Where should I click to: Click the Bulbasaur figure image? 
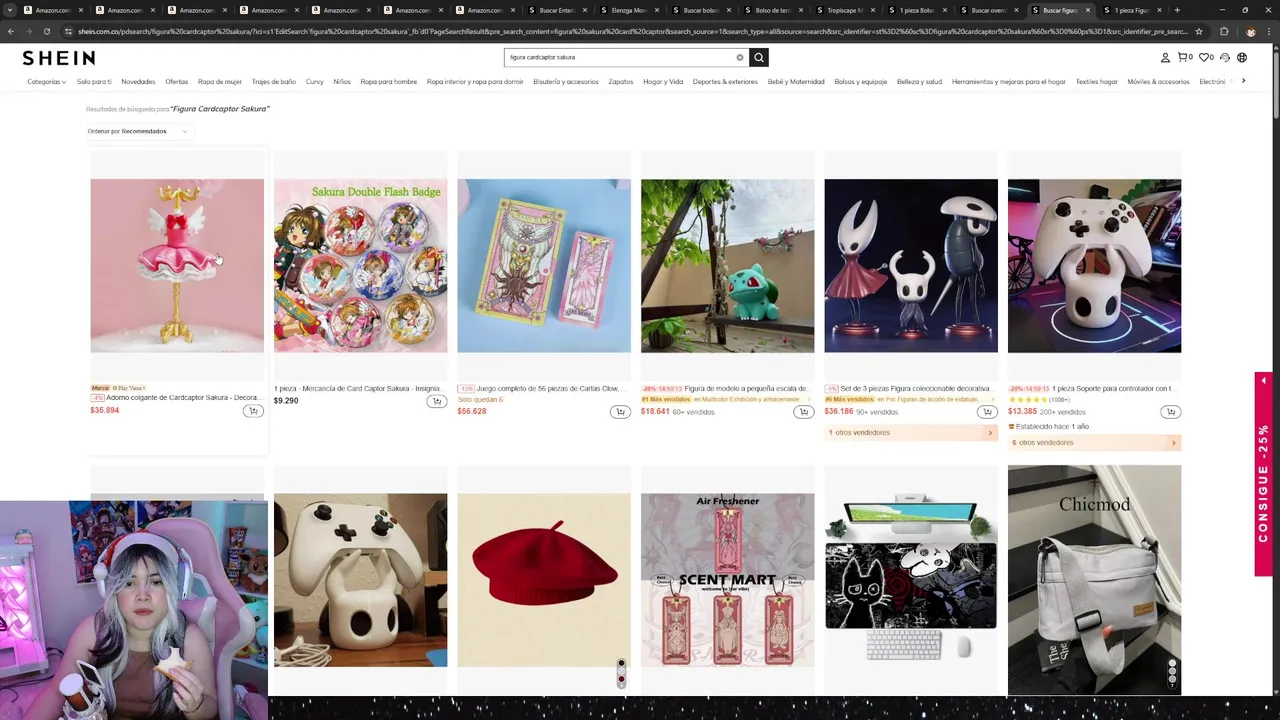727,266
